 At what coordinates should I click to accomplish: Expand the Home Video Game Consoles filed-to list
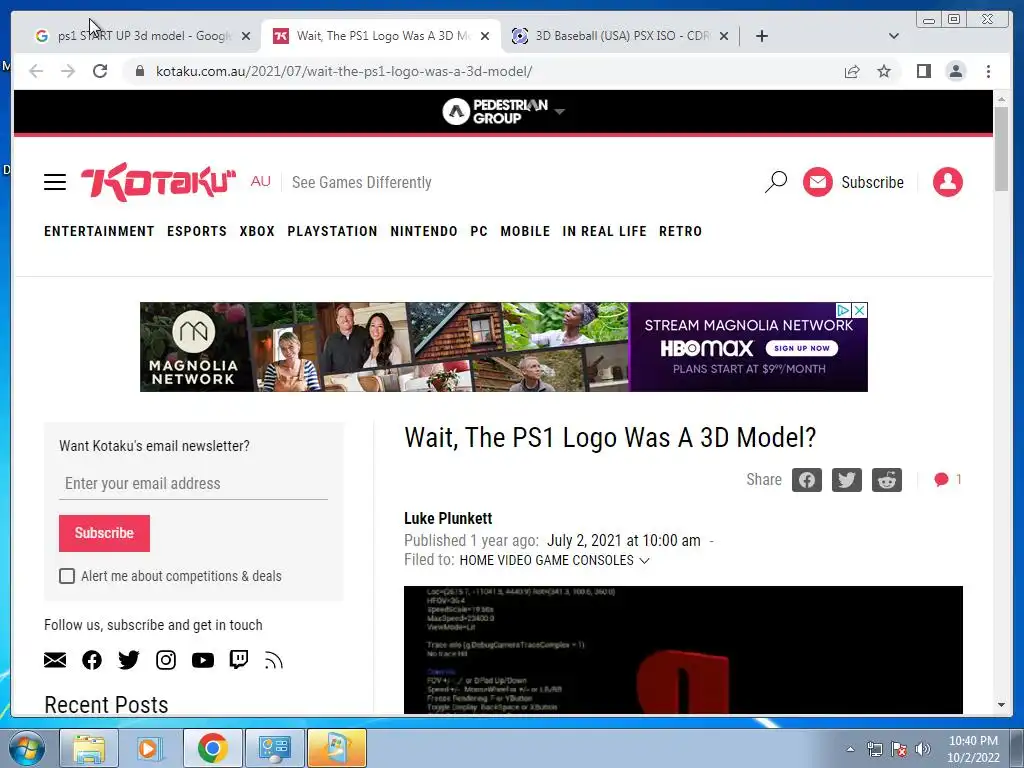pyautogui.click(x=645, y=560)
